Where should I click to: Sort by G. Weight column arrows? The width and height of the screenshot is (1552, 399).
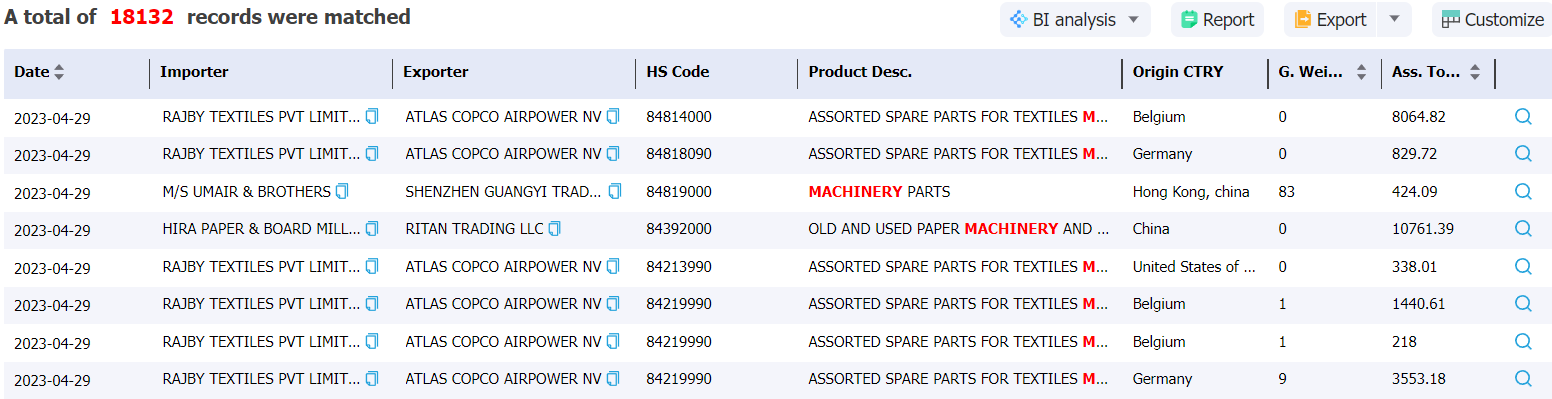1361,72
